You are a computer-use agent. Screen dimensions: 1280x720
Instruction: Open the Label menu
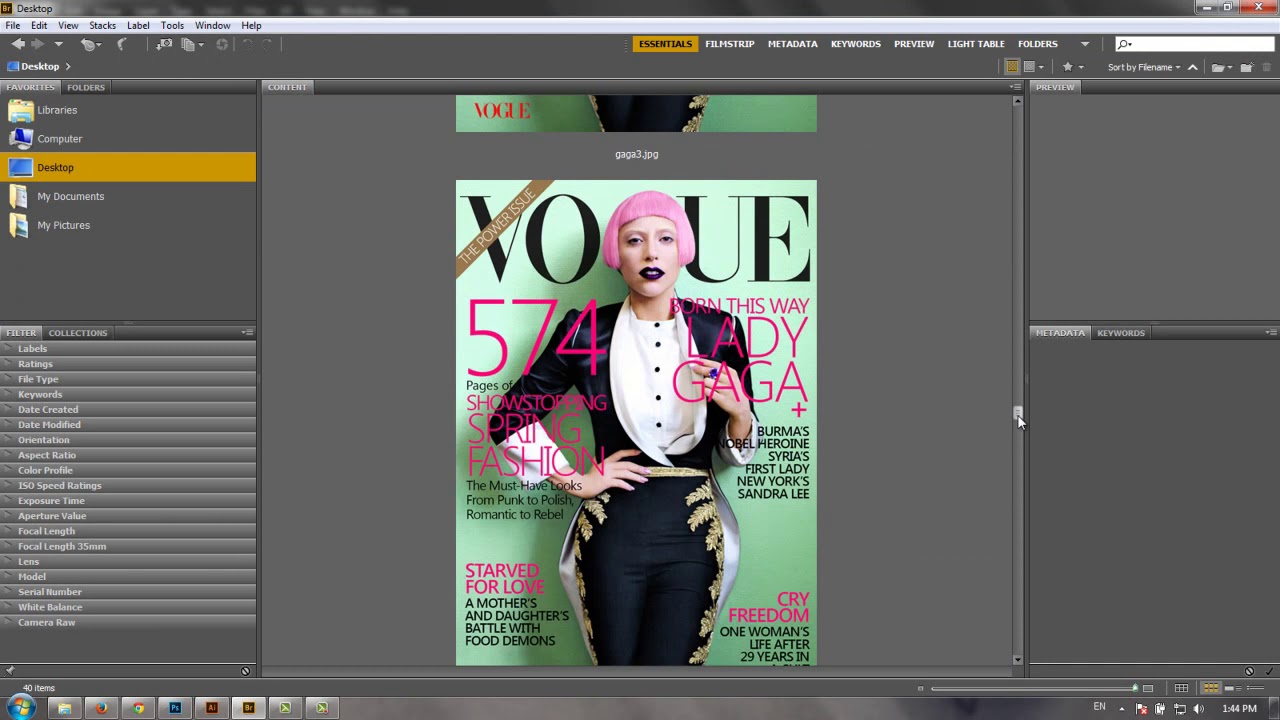pyautogui.click(x=138, y=25)
